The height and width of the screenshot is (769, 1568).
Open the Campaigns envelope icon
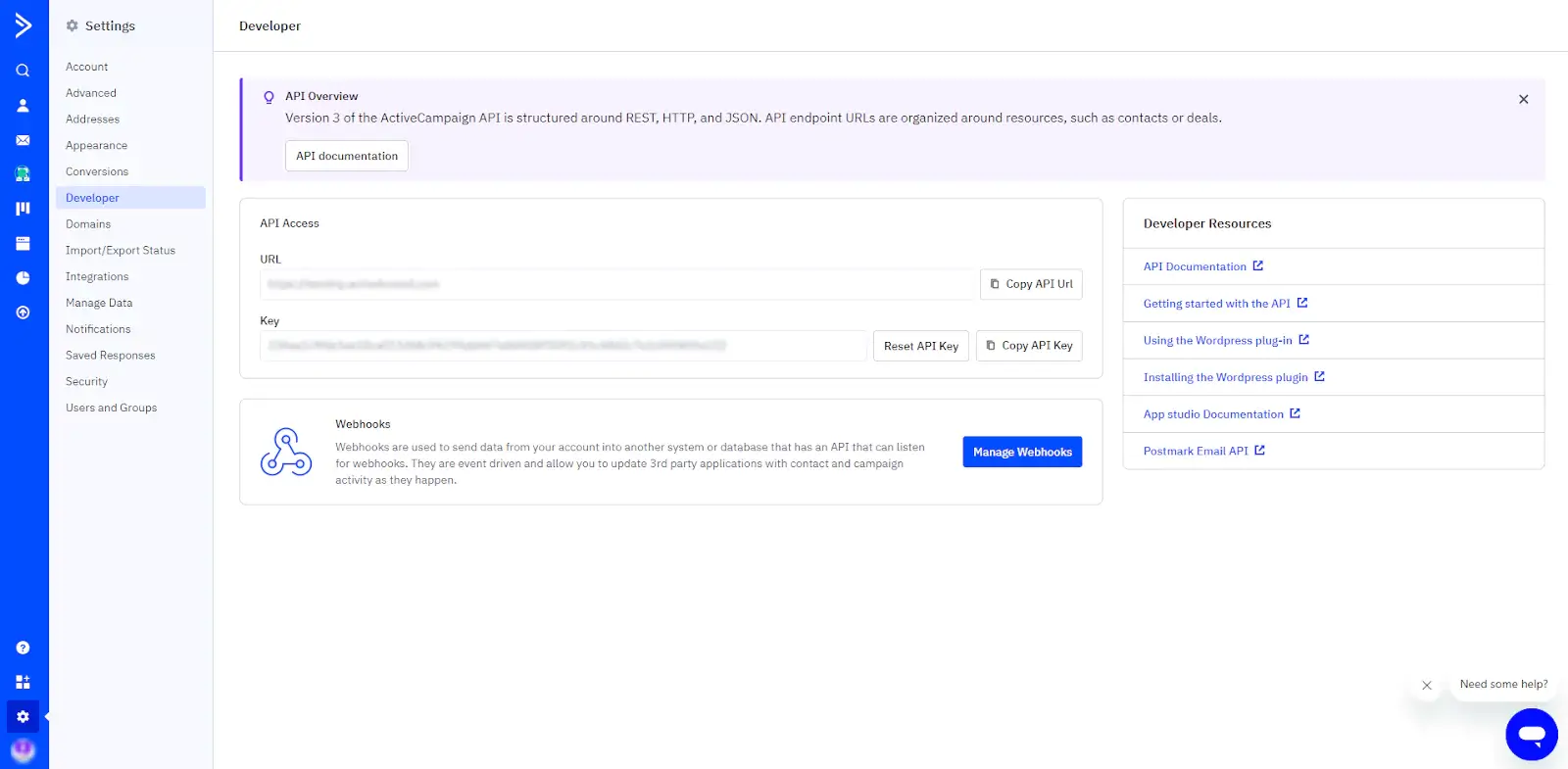(23, 140)
